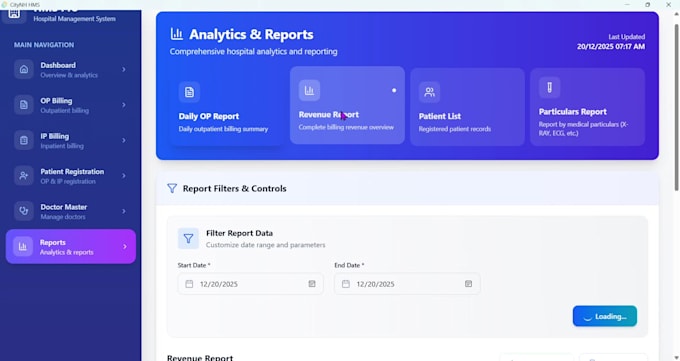Minimize the CityNH HMS window
This screenshot has height=361, width=680.
[627, 4]
